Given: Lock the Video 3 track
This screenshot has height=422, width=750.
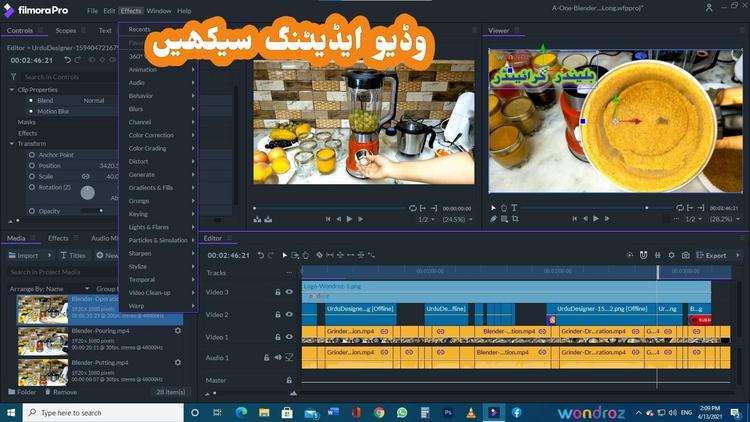Looking at the screenshot, I should pos(277,292).
